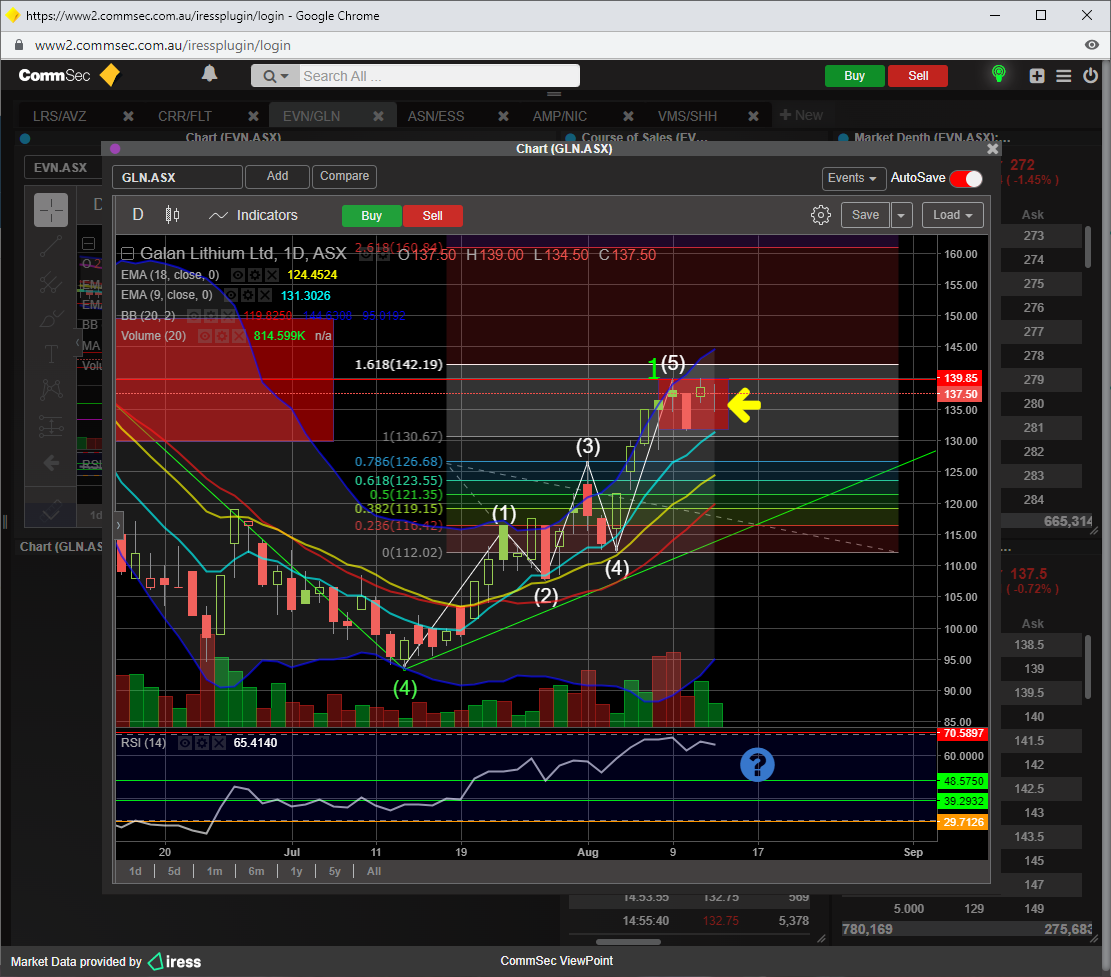The image size is (1111, 977).
Task: Click the header Sell button
Action: pos(918,76)
